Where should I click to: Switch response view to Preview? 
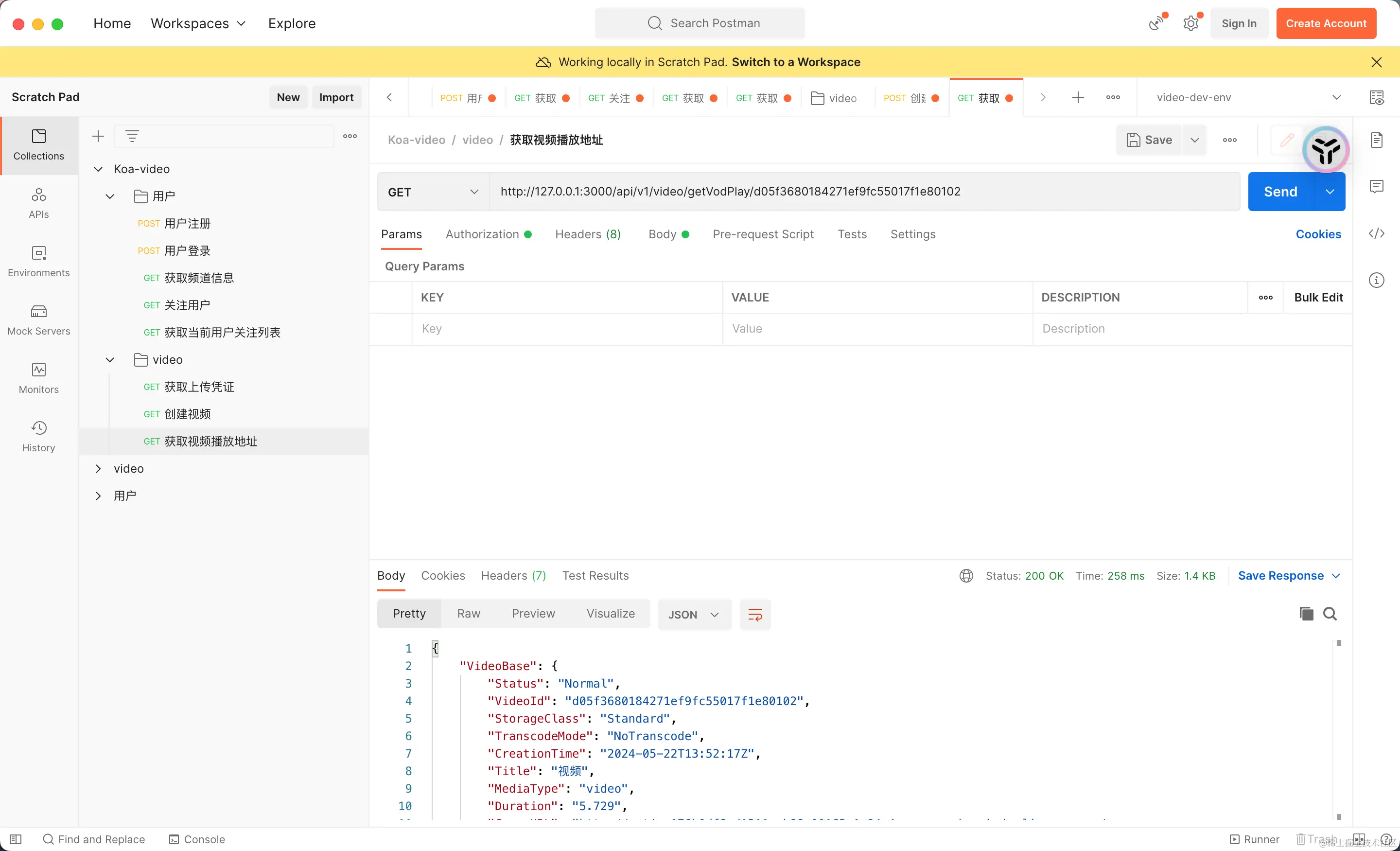(533, 614)
